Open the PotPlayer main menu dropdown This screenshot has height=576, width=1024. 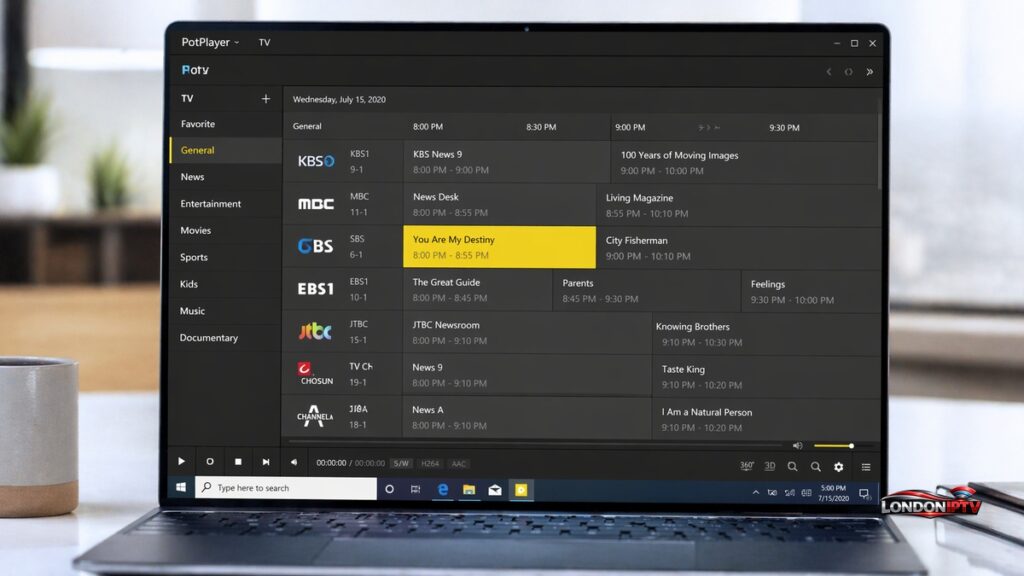(x=210, y=42)
